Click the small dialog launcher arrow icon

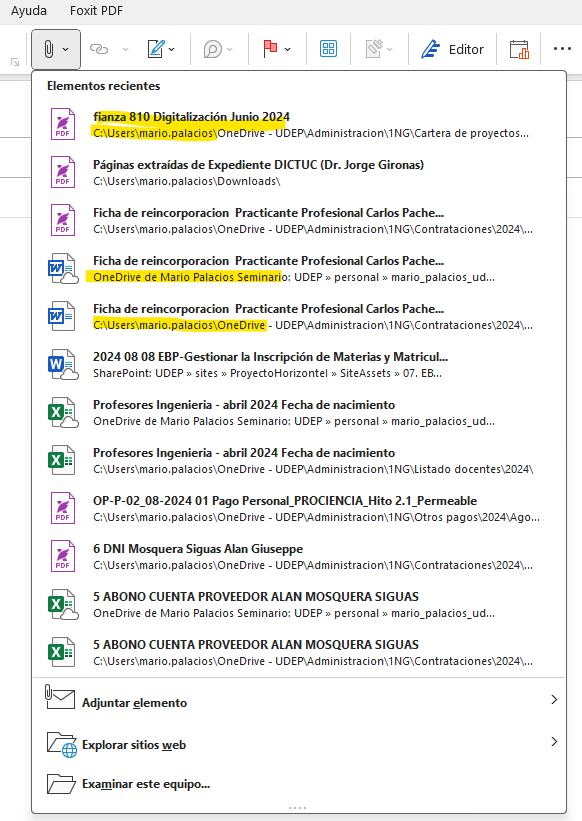click(x=15, y=62)
